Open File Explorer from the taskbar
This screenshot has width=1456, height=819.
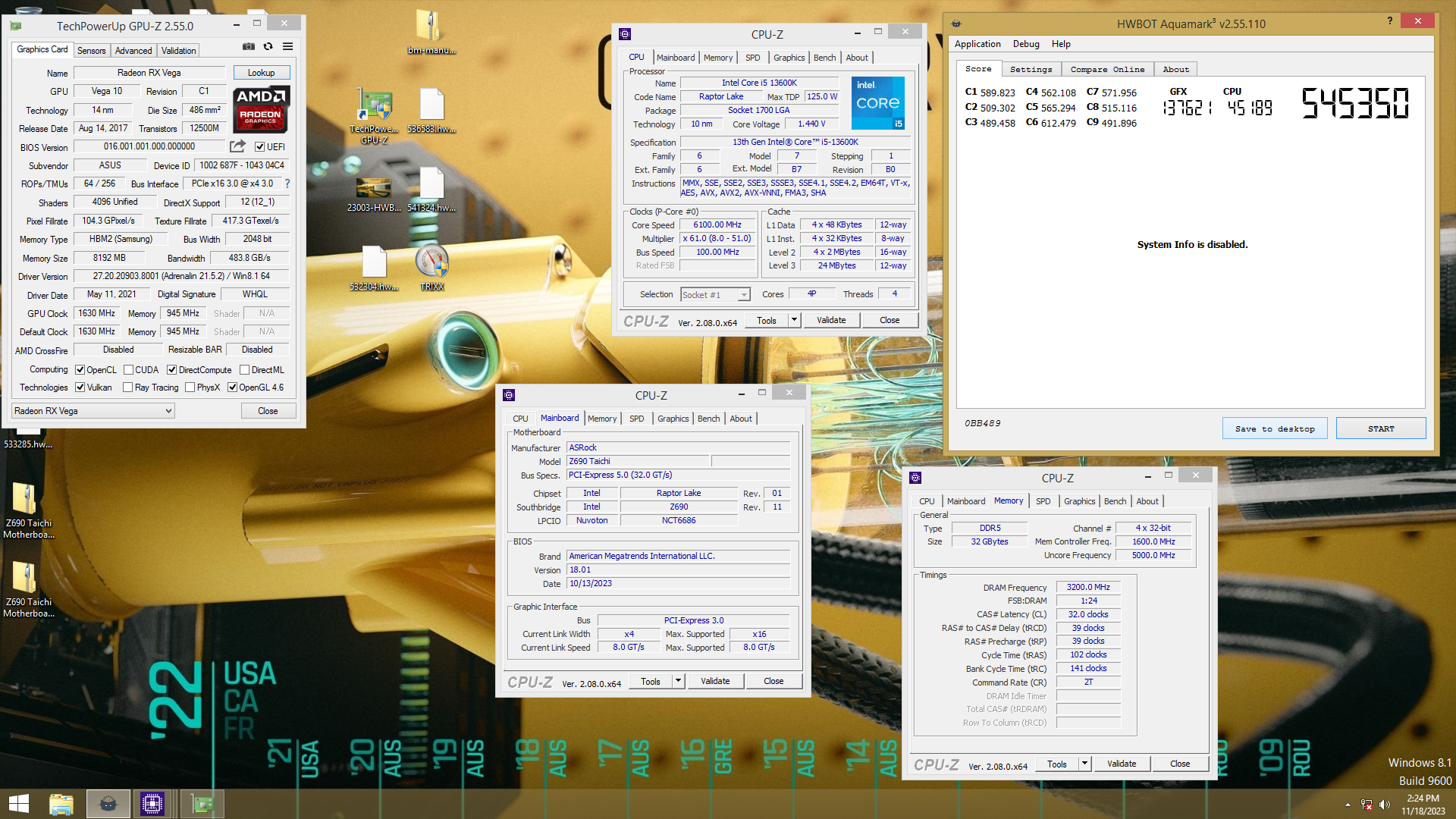(x=61, y=804)
